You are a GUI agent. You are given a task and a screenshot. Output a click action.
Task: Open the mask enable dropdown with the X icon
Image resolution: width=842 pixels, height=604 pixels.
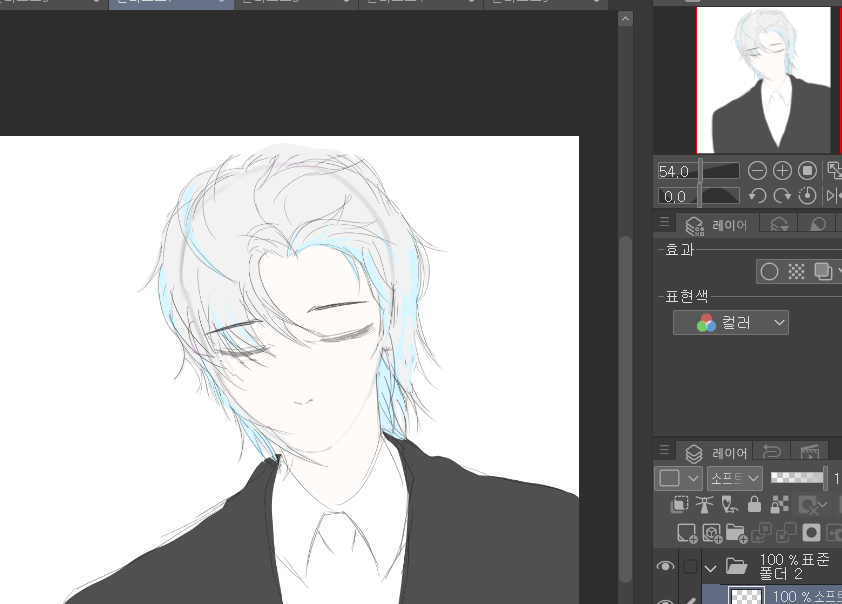click(x=813, y=505)
